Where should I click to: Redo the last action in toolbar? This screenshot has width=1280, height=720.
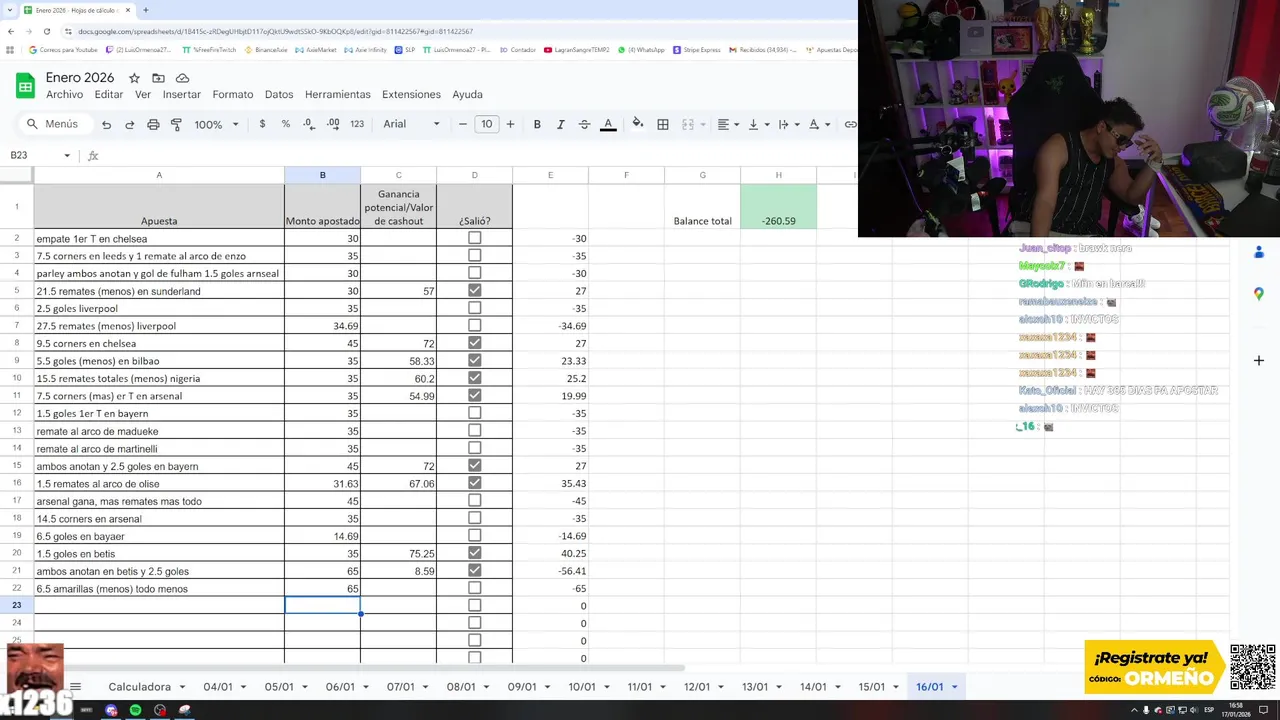coord(129,124)
